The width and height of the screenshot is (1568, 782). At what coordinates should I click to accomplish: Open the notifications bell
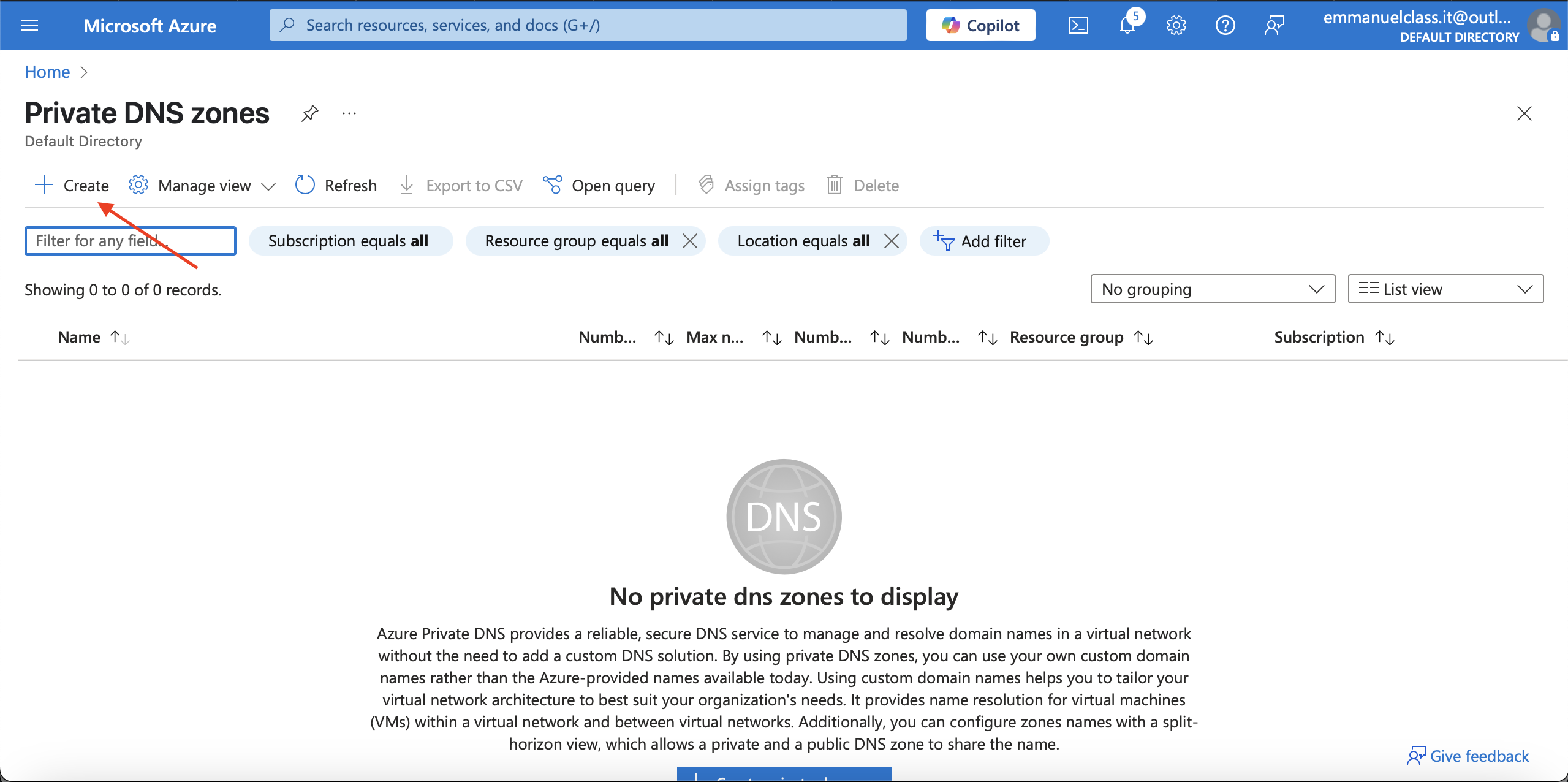click(1127, 25)
